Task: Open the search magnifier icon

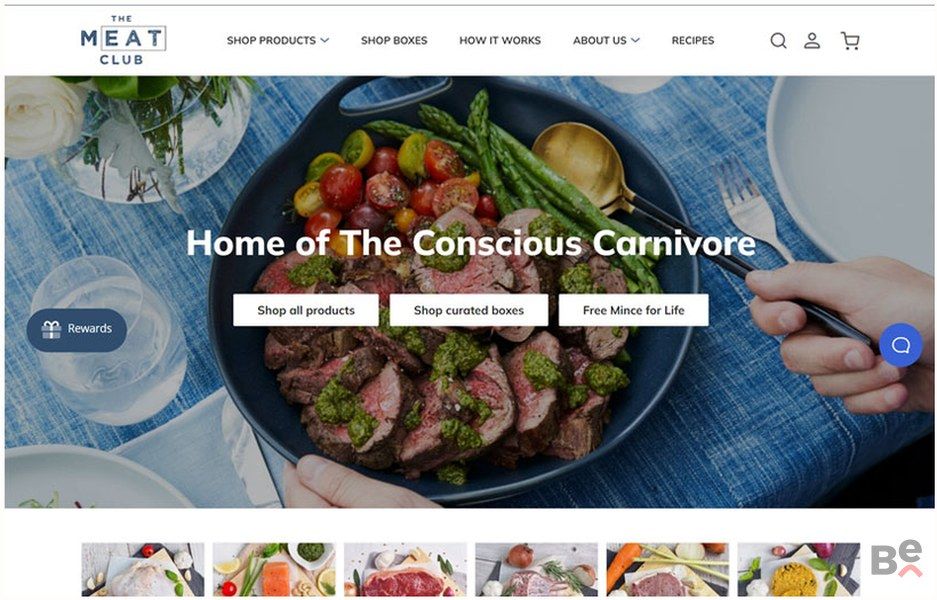Action: [x=778, y=41]
